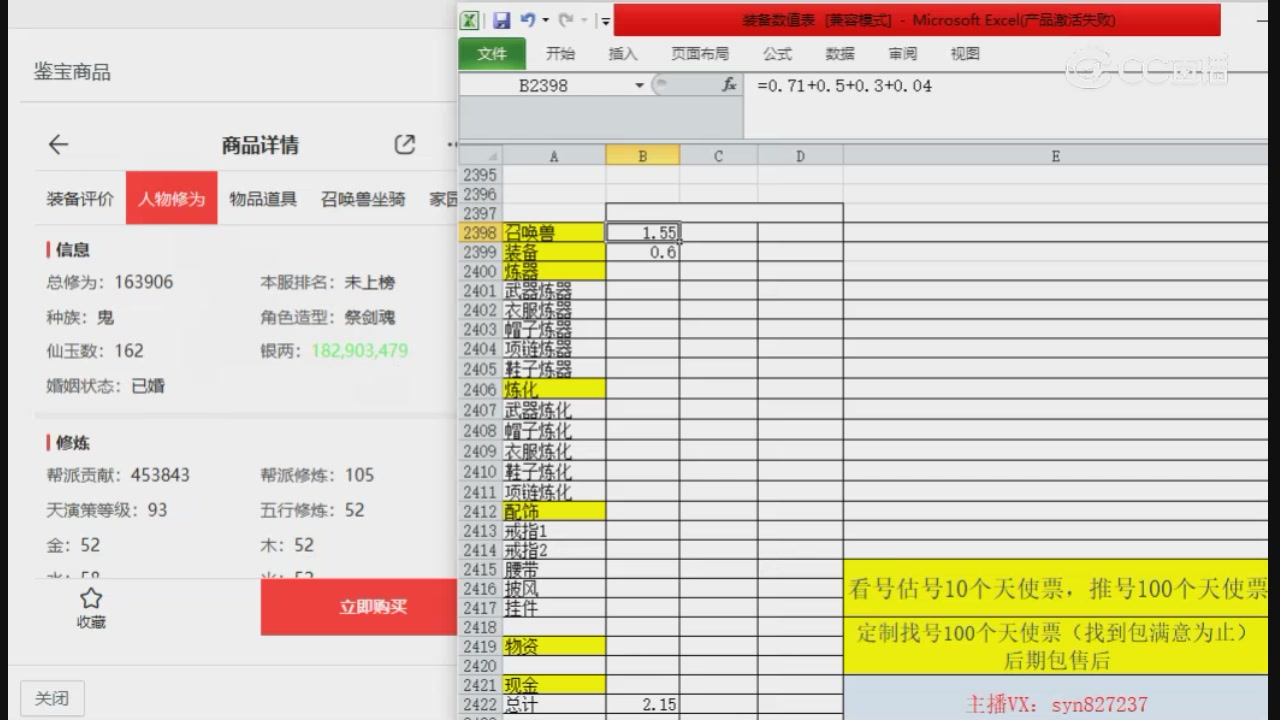Select column A header
This screenshot has width=1280, height=720.
tap(554, 156)
